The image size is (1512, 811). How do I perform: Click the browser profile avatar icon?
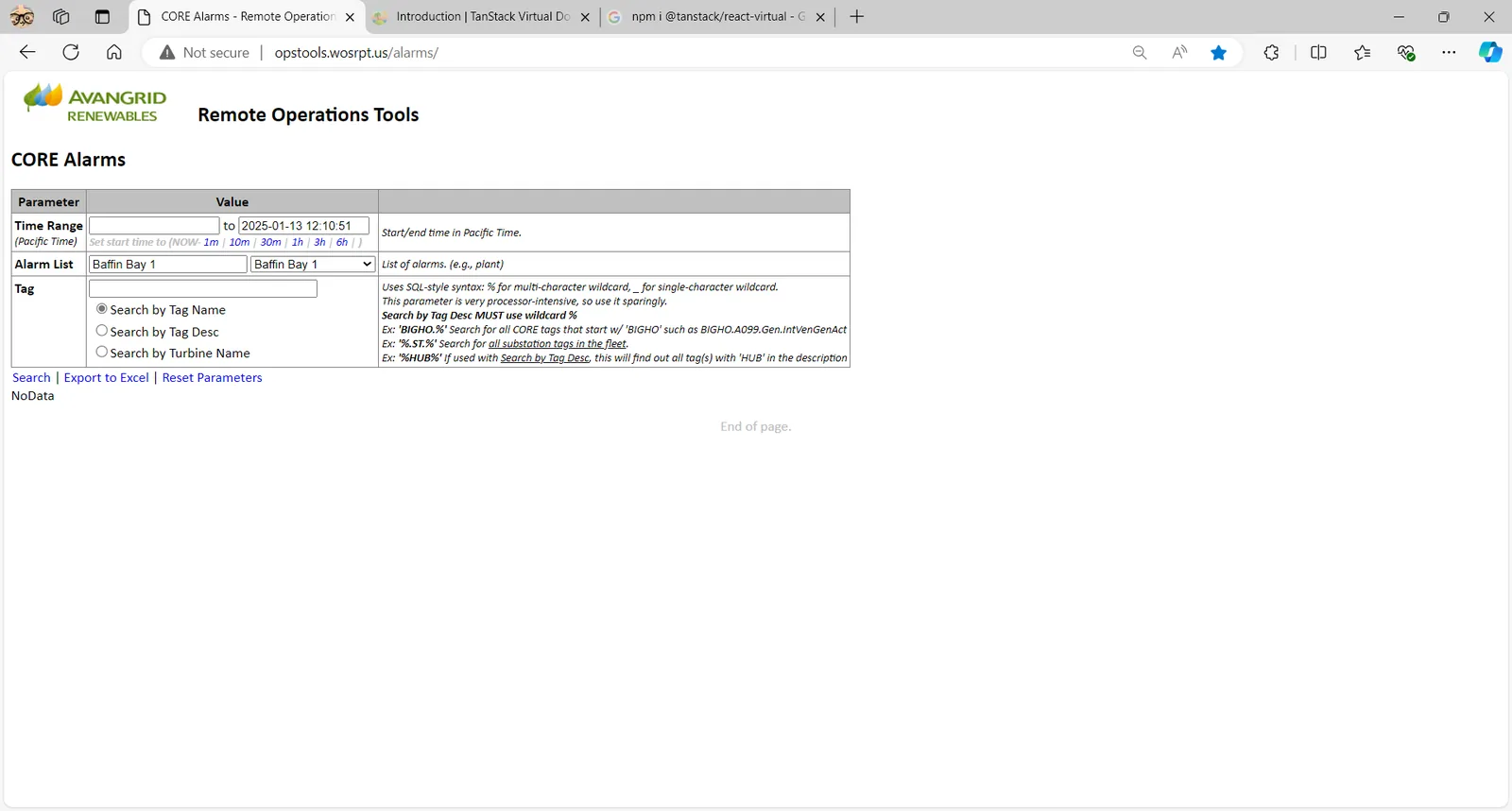coord(22,17)
